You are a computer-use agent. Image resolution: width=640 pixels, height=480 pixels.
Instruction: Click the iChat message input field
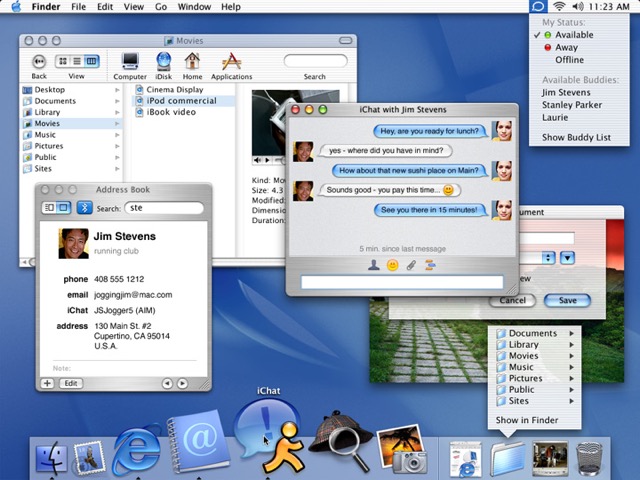[402, 283]
